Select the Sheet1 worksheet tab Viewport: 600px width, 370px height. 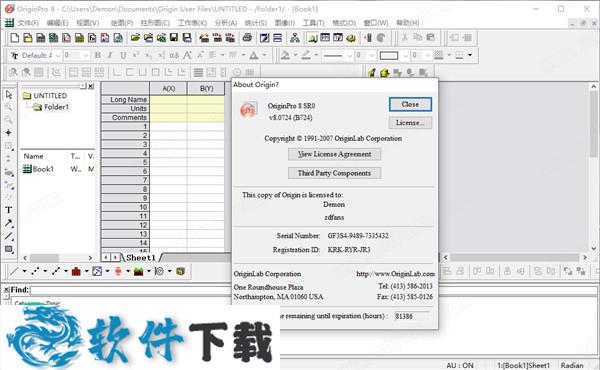coord(141,258)
